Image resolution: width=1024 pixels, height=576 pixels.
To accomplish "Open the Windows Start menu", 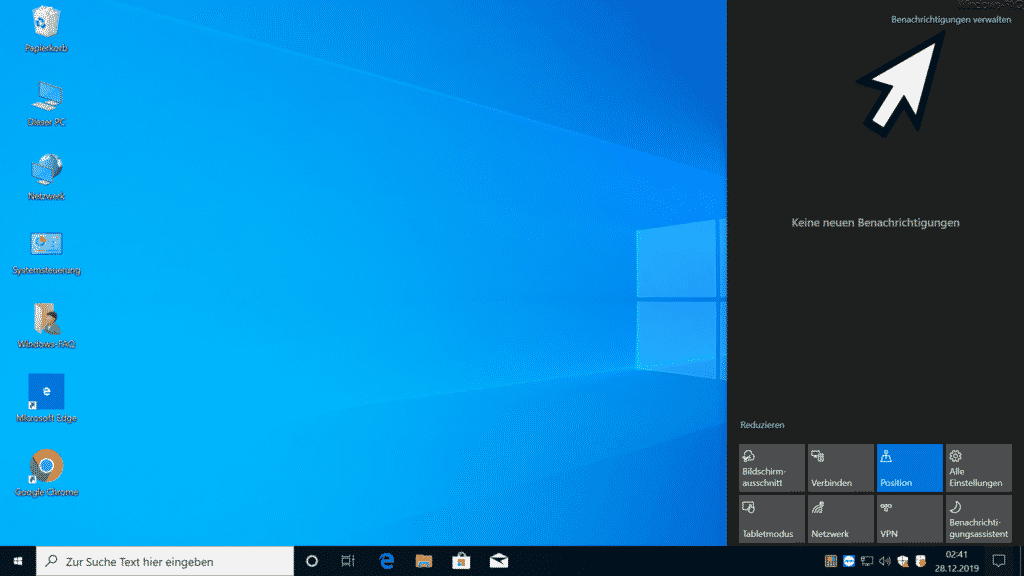I will click(18, 561).
